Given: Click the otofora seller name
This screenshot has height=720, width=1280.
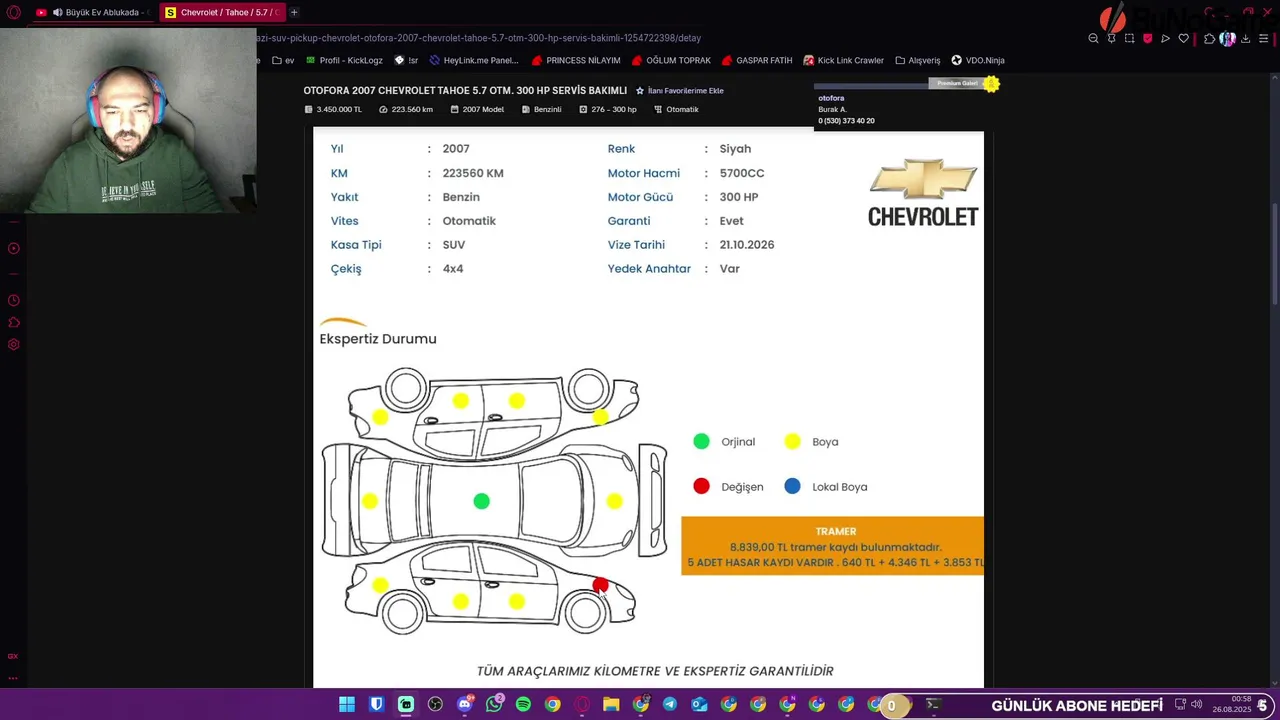Looking at the screenshot, I should [831, 98].
